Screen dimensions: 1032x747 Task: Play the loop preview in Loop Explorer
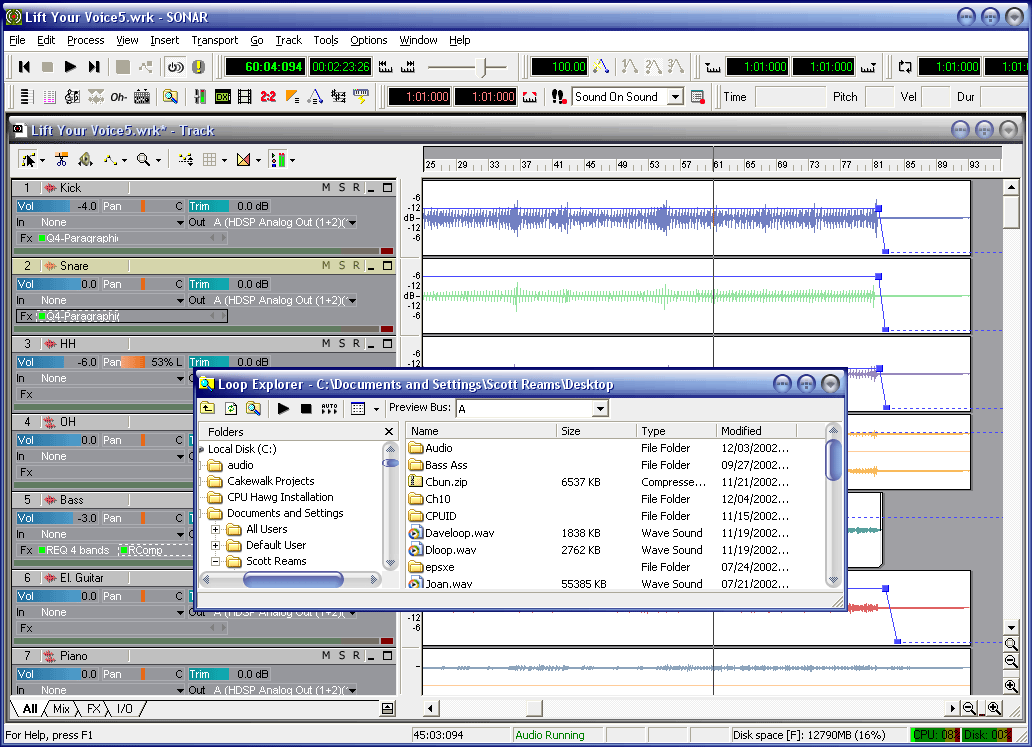[x=283, y=408]
